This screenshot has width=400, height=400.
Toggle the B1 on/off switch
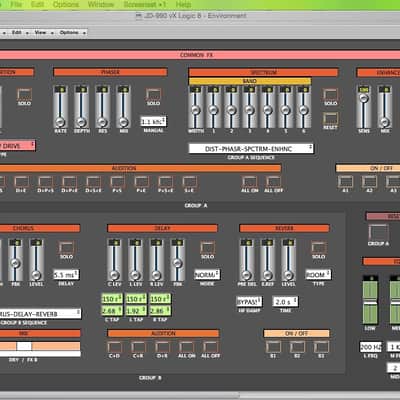pyautogui.click(x=273, y=347)
